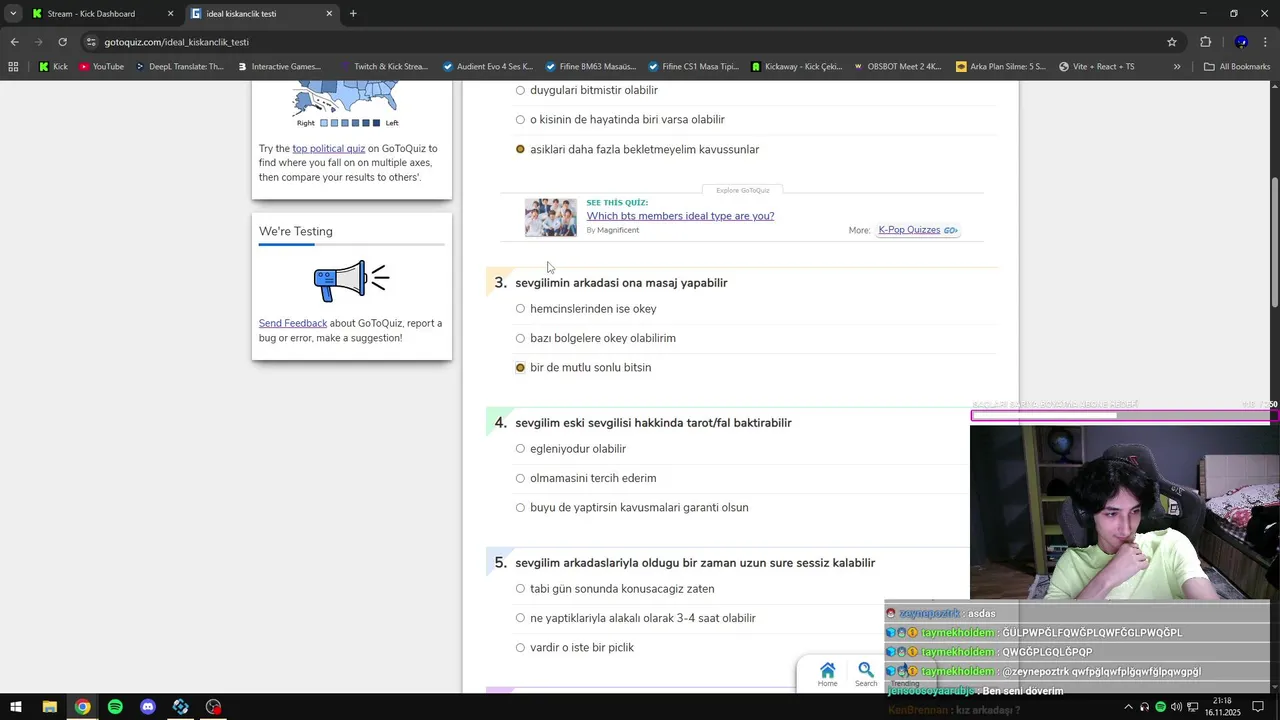Click the US political map image
The width and height of the screenshot is (1280, 720).
pyautogui.click(x=345, y=101)
